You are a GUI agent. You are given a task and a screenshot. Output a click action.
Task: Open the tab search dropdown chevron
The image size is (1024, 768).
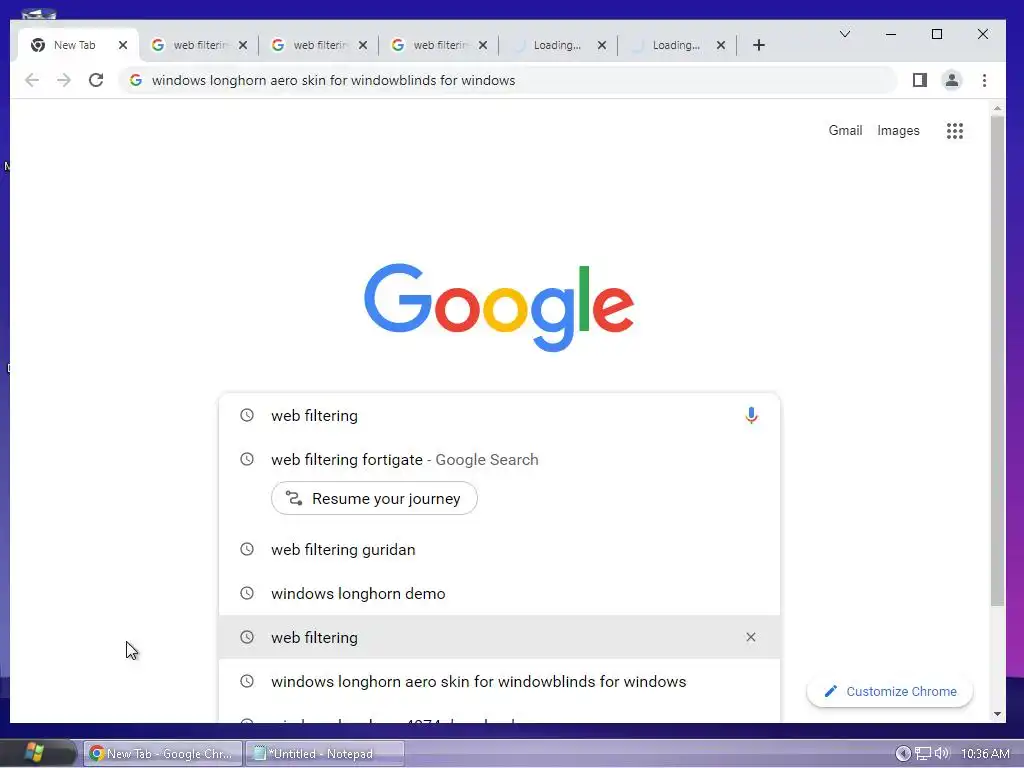point(844,34)
